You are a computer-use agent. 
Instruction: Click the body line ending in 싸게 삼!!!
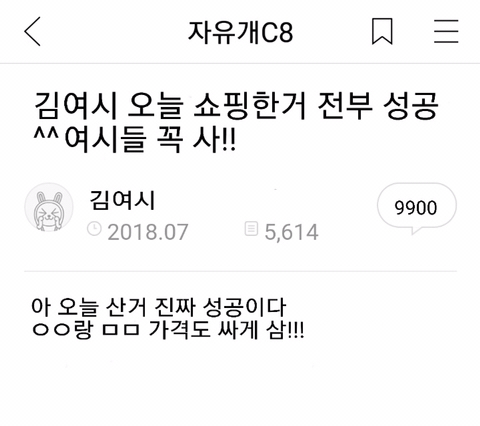click(168, 330)
